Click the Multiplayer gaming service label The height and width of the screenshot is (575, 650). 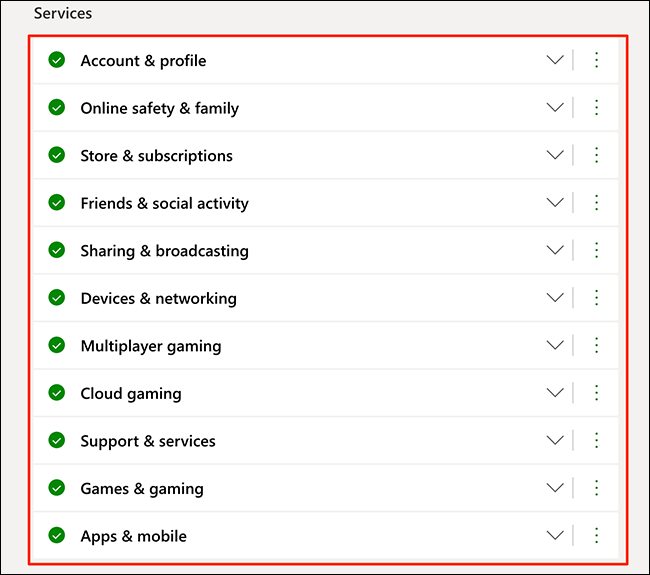click(x=151, y=346)
